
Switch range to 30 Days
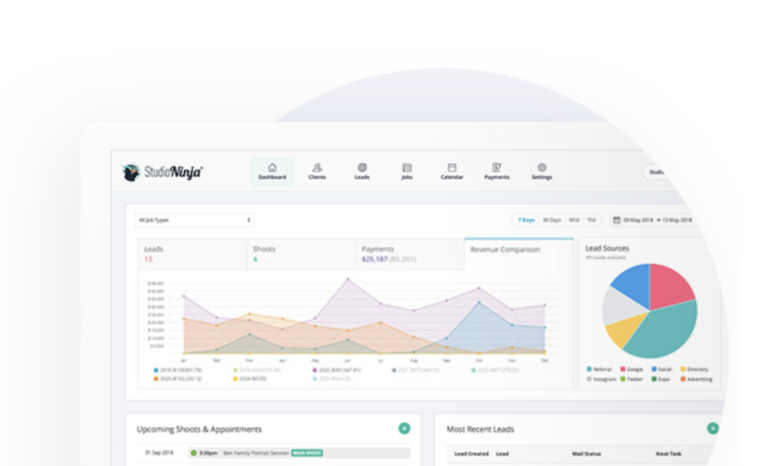click(x=551, y=220)
